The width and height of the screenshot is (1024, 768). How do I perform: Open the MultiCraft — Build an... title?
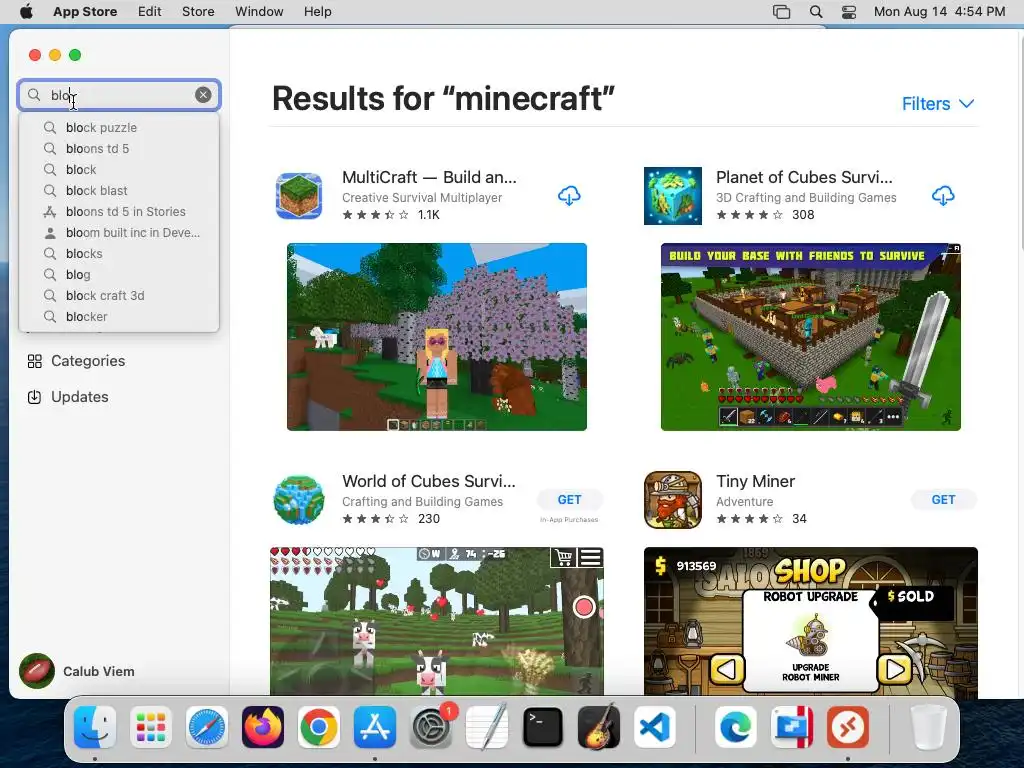click(x=429, y=177)
